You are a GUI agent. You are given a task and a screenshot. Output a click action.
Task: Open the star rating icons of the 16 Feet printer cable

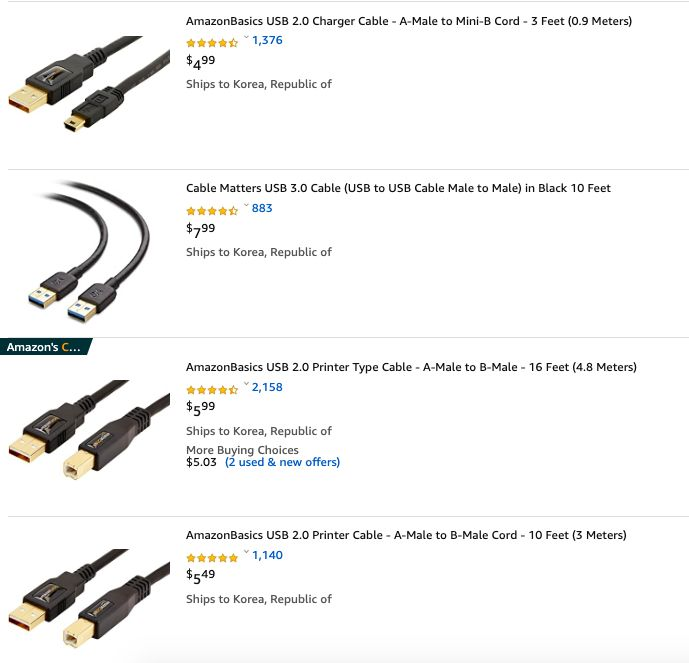pyautogui.click(x=212, y=390)
